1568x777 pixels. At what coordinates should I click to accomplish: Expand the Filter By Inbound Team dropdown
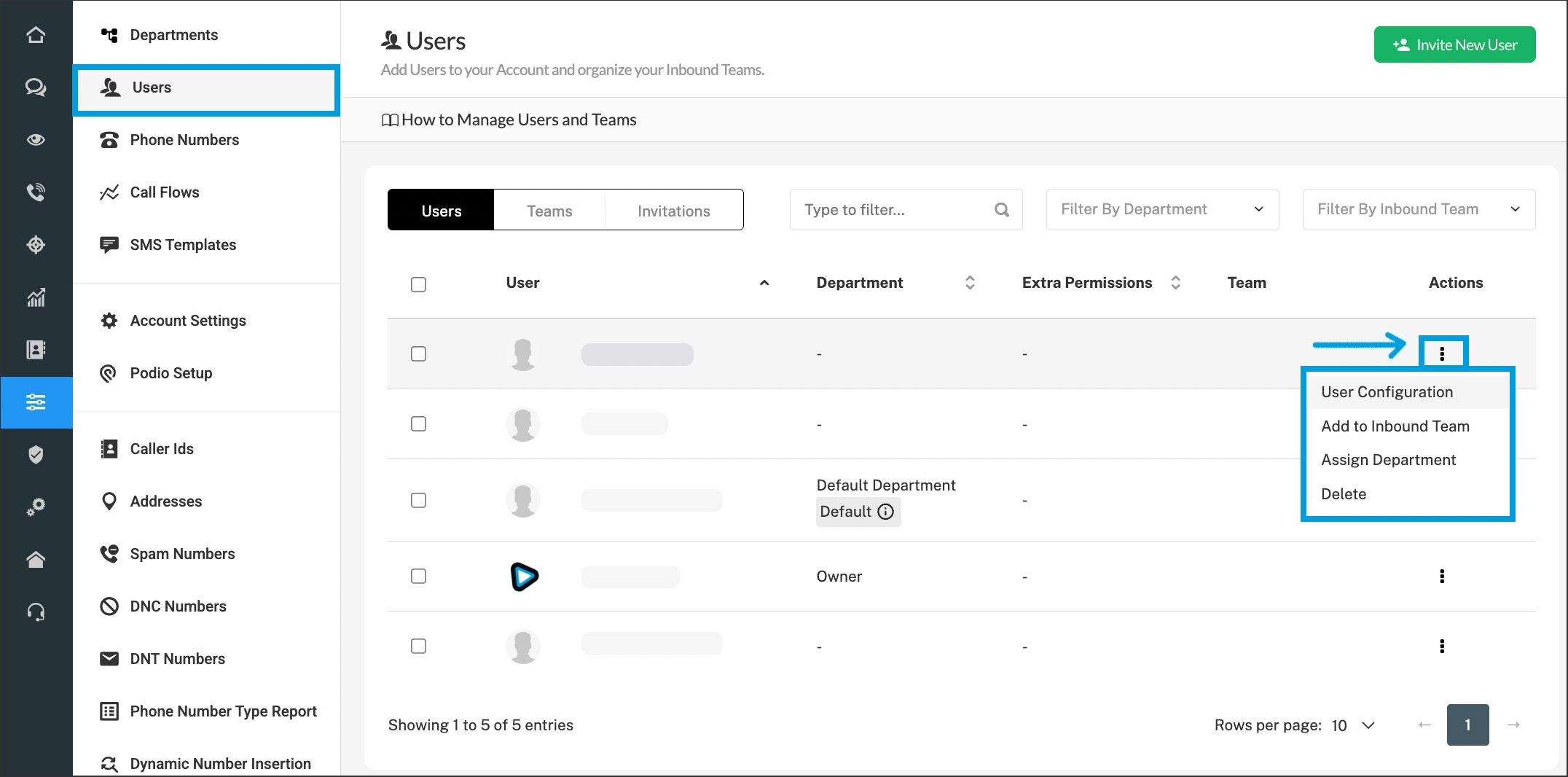coord(1418,210)
